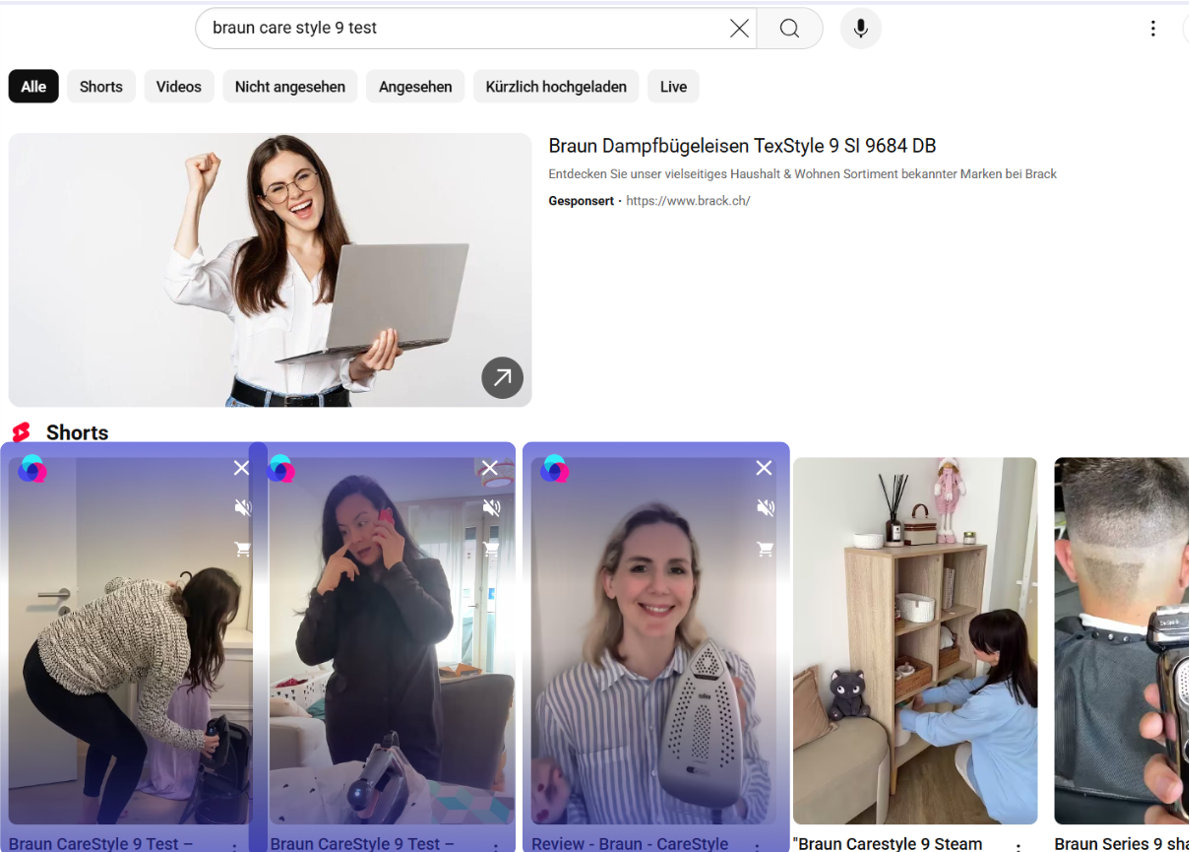This screenshot has height=852, width=1190.
Task: Click shopping cart icon on the first short
Action: 242,548
